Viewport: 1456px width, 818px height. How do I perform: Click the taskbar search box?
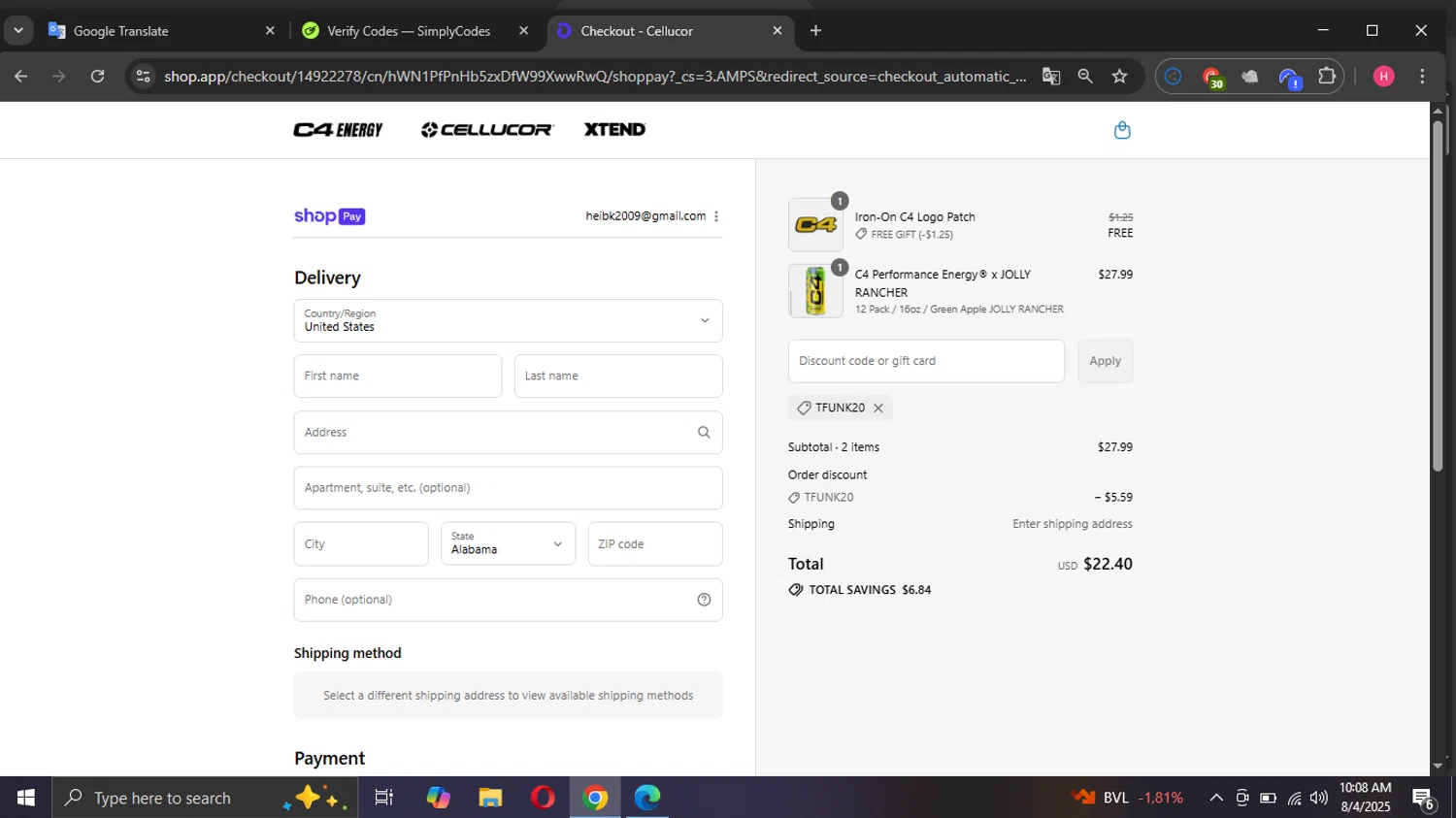(205, 798)
